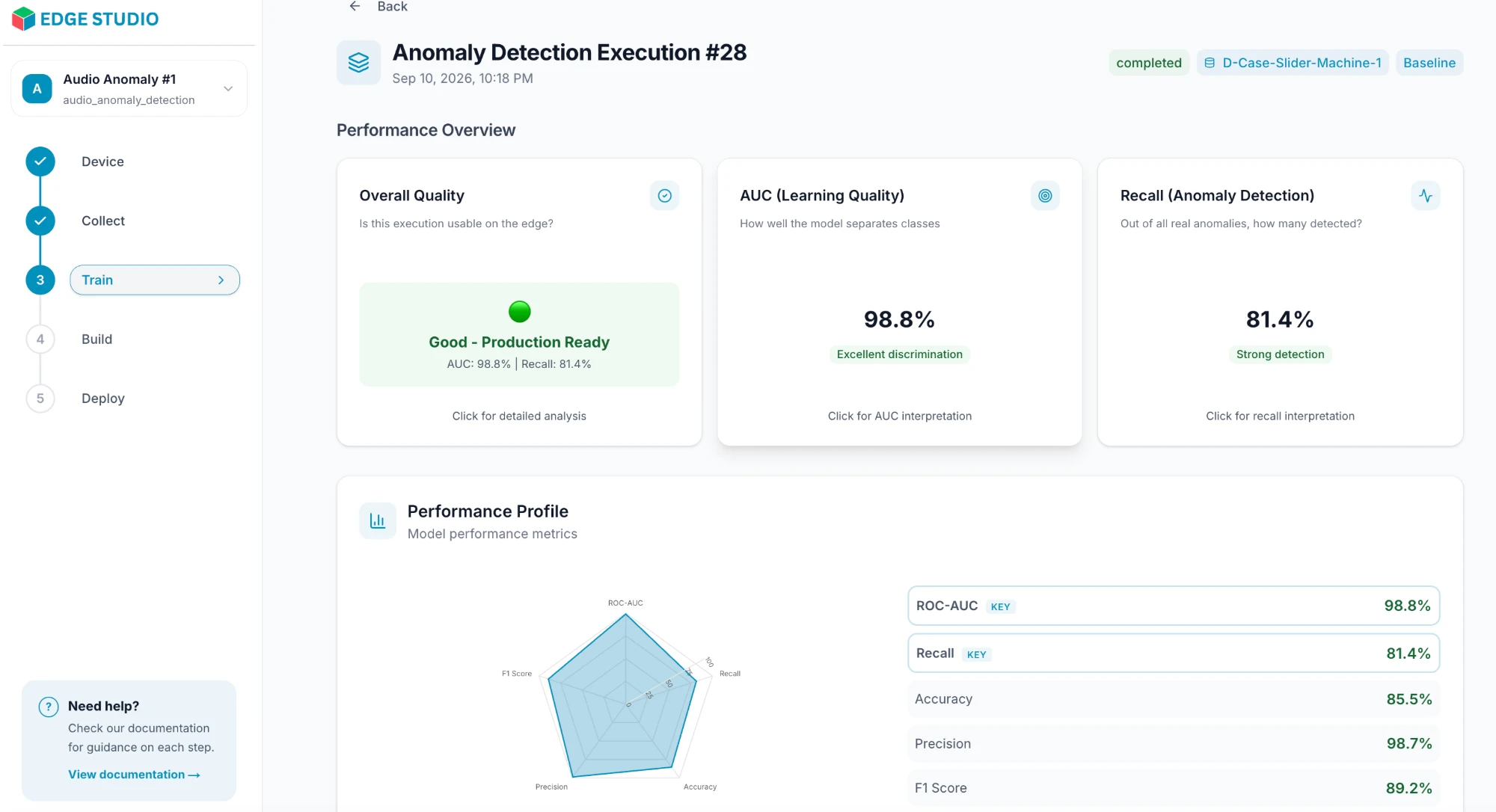Viewport: 1496px width, 812px height.
Task: Click the step 4 circle for Build
Action: coord(40,339)
